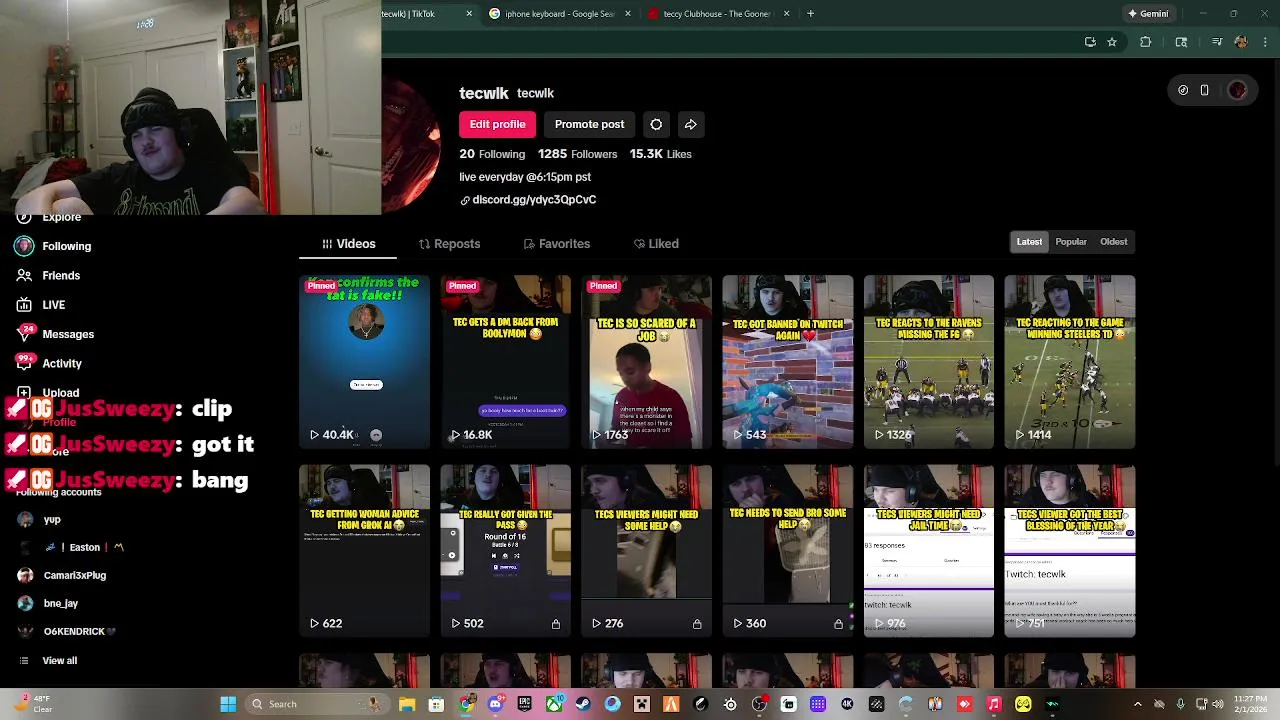
Task: Click TikTok profile avatar top right
Action: (1237, 90)
